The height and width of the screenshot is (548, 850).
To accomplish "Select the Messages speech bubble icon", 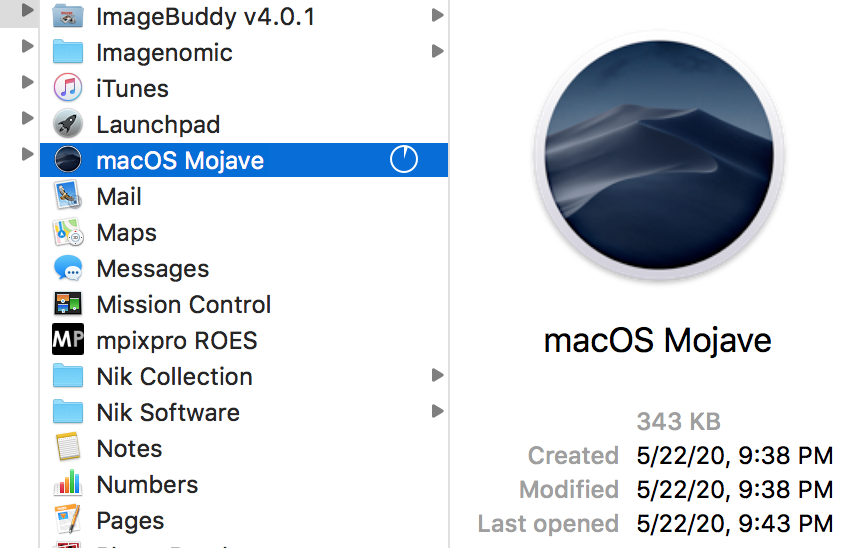I will coord(68,268).
